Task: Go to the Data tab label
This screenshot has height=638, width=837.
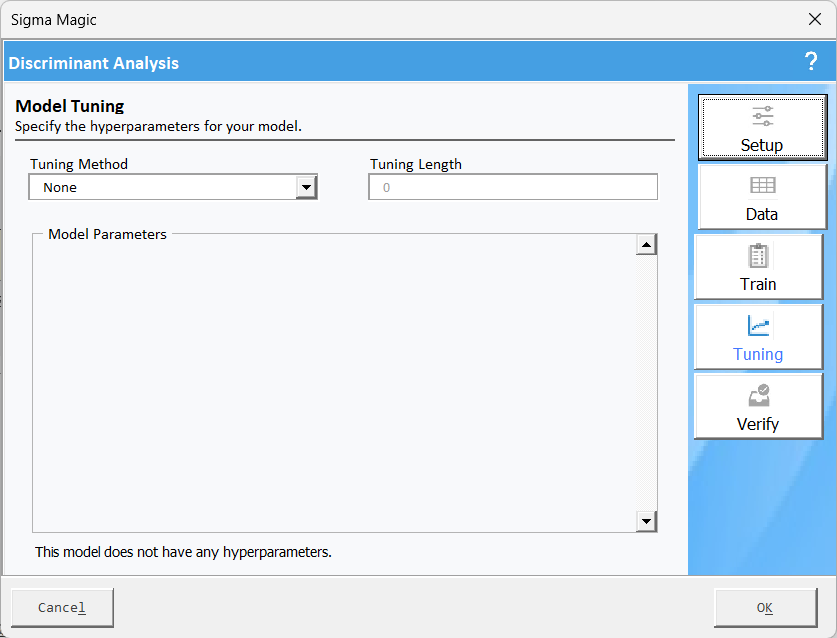Action: 762,214
